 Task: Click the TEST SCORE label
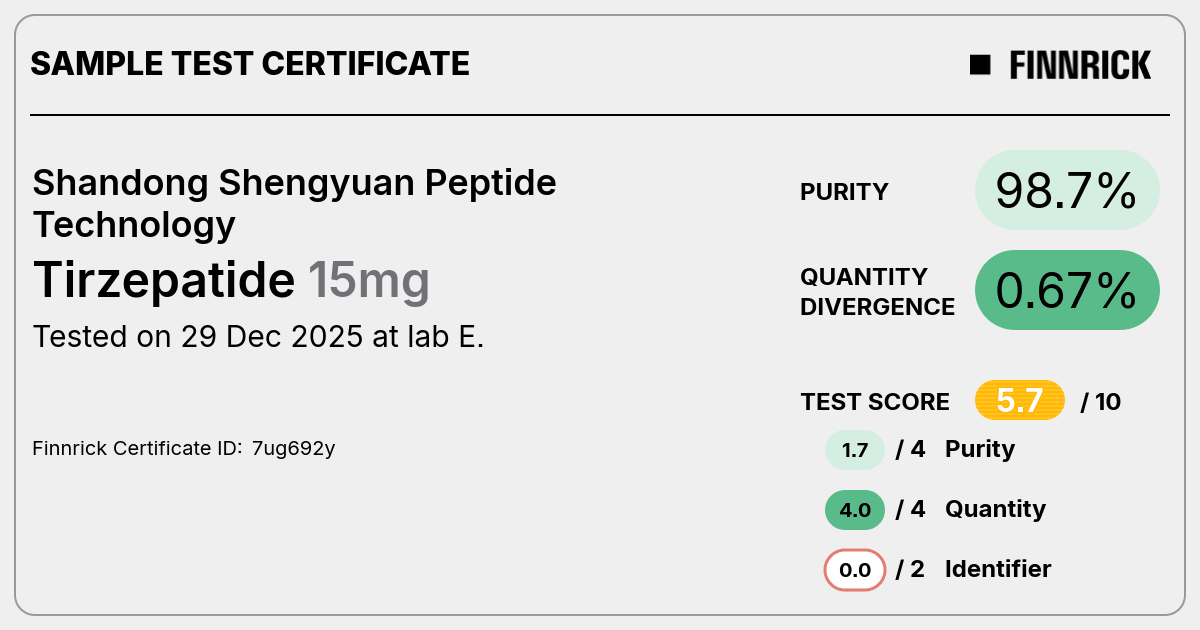tap(875, 402)
